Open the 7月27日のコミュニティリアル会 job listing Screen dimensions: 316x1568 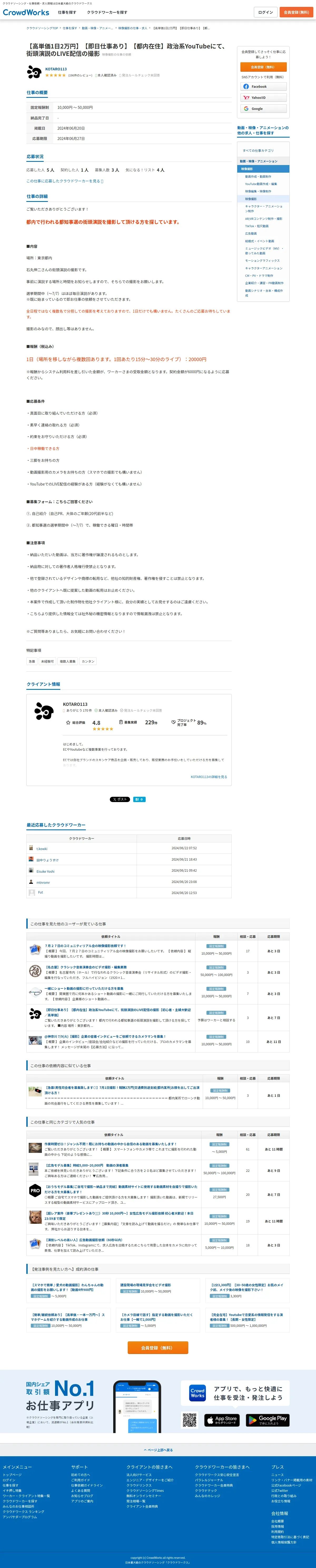(85, 946)
